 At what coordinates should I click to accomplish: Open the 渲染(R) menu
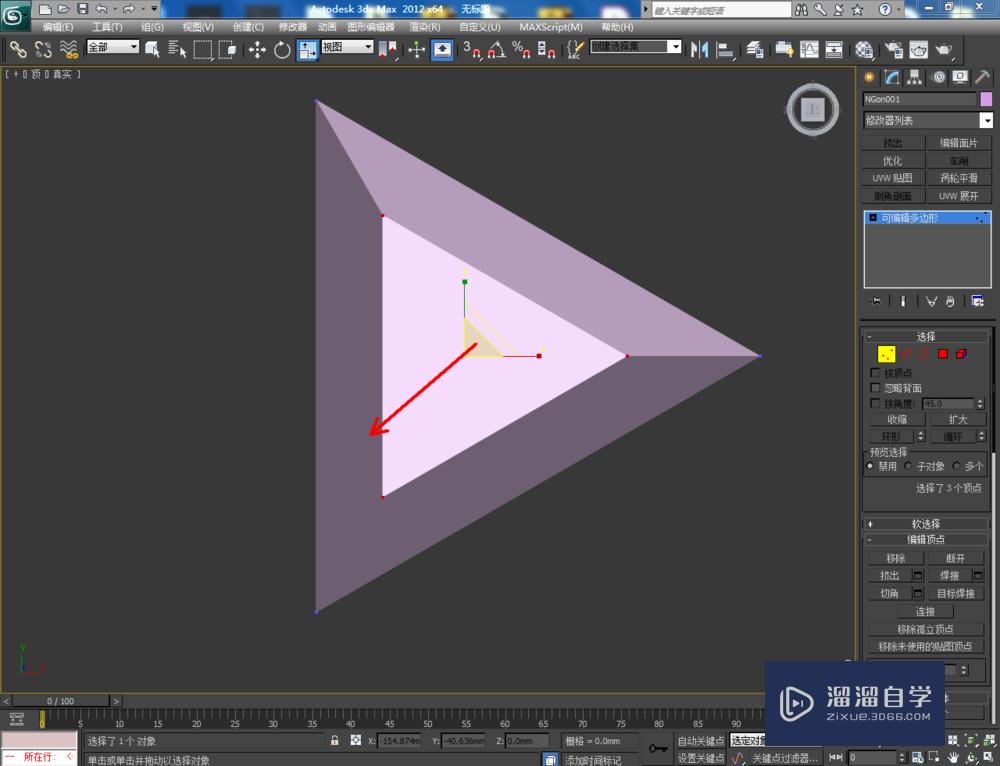click(x=423, y=27)
